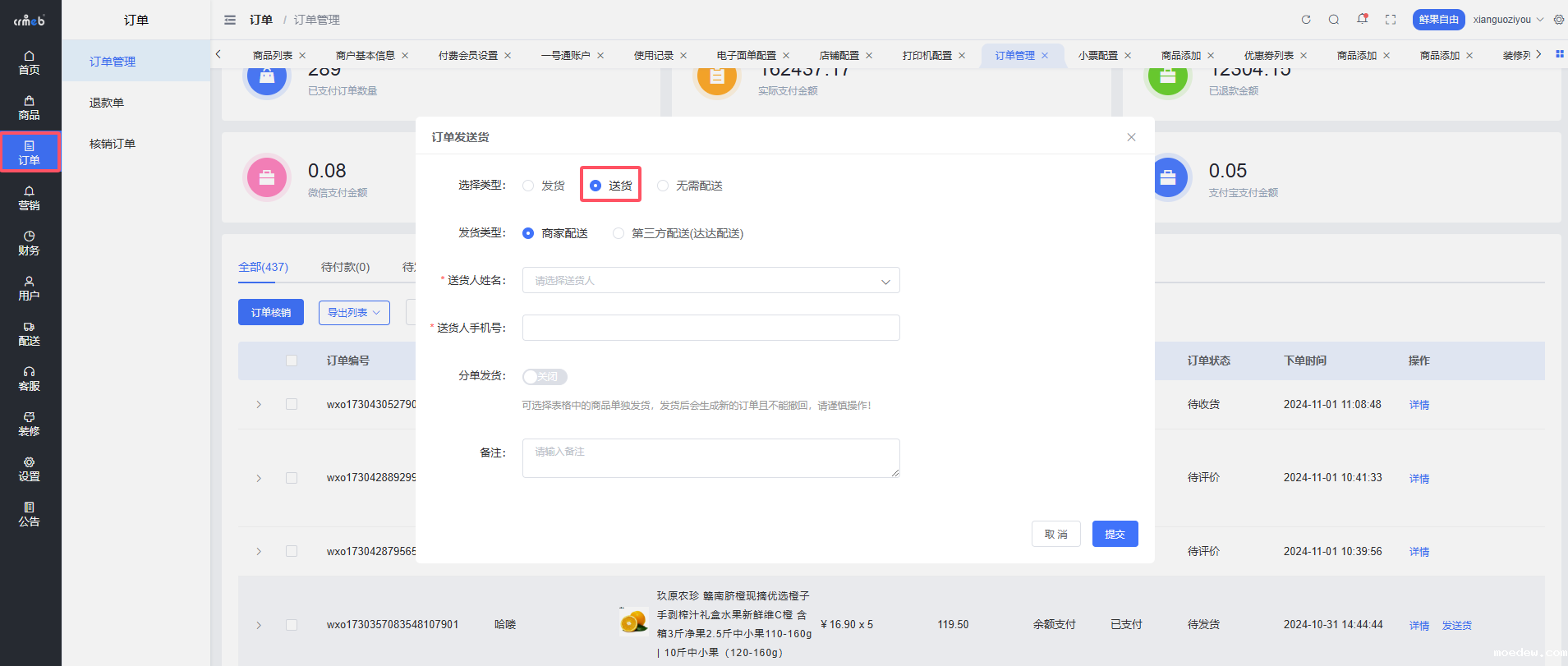Click the 取消 button in dialog

coord(1055,534)
